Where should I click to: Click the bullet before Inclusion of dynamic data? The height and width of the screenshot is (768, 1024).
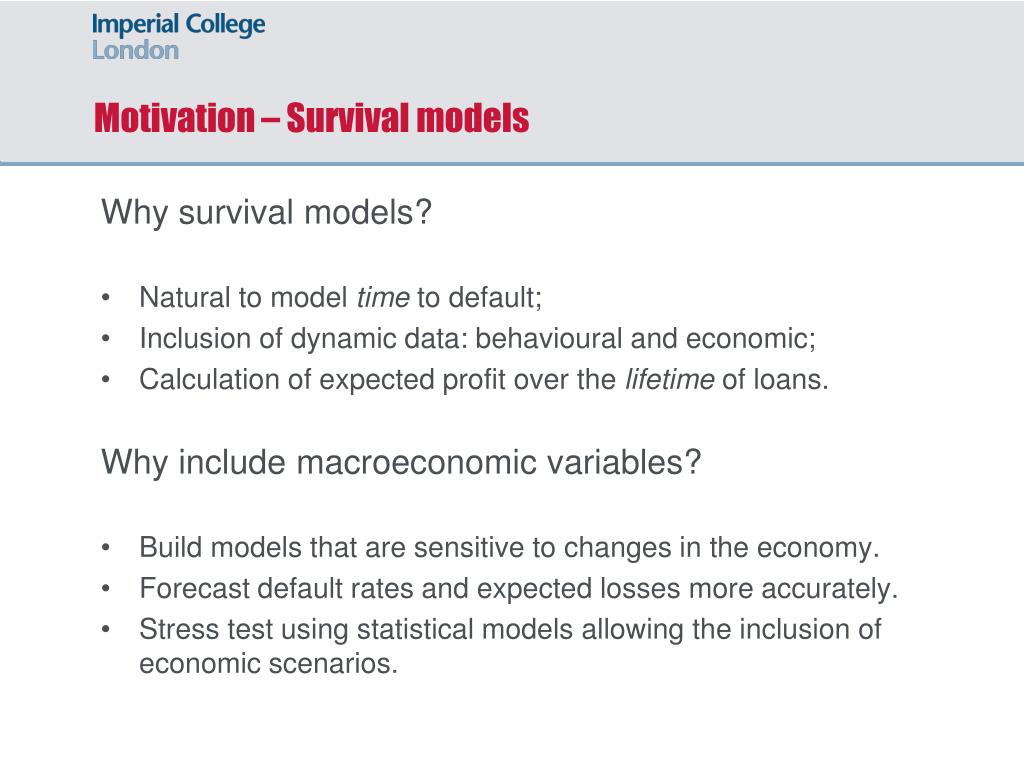[x=106, y=339]
